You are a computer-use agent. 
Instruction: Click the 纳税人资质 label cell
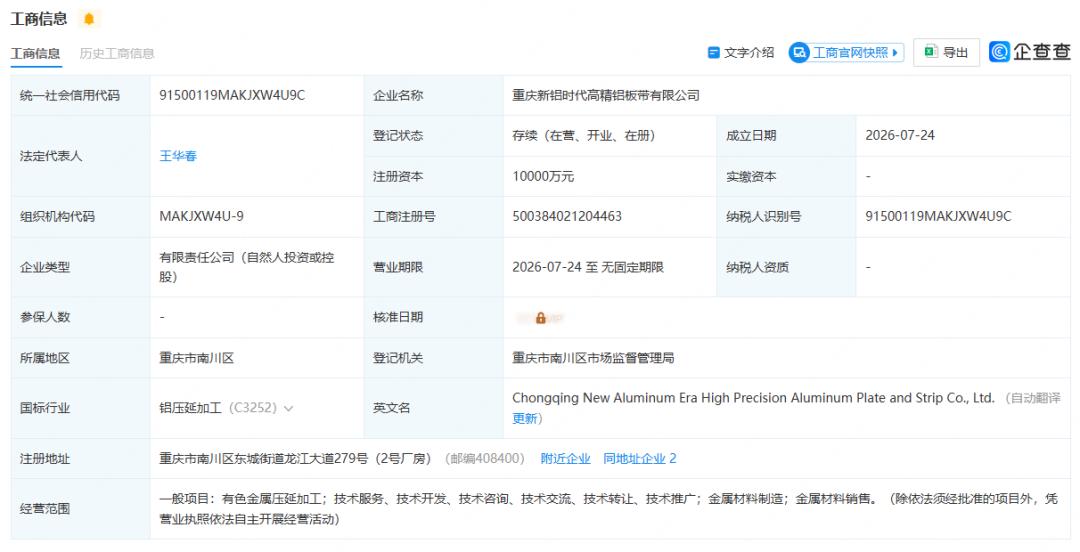[786, 267]
